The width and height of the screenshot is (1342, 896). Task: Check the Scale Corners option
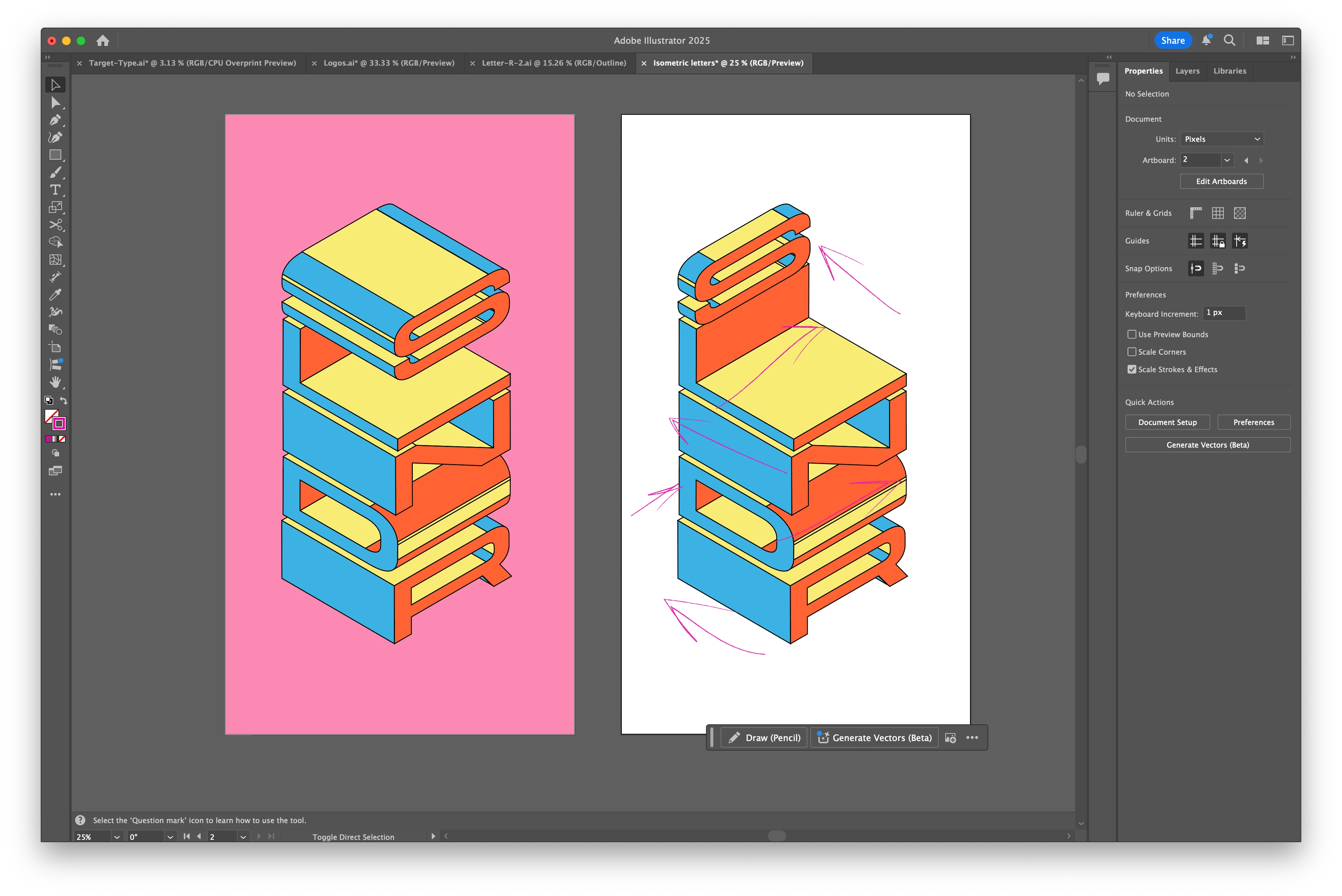tap(1131, 352)
